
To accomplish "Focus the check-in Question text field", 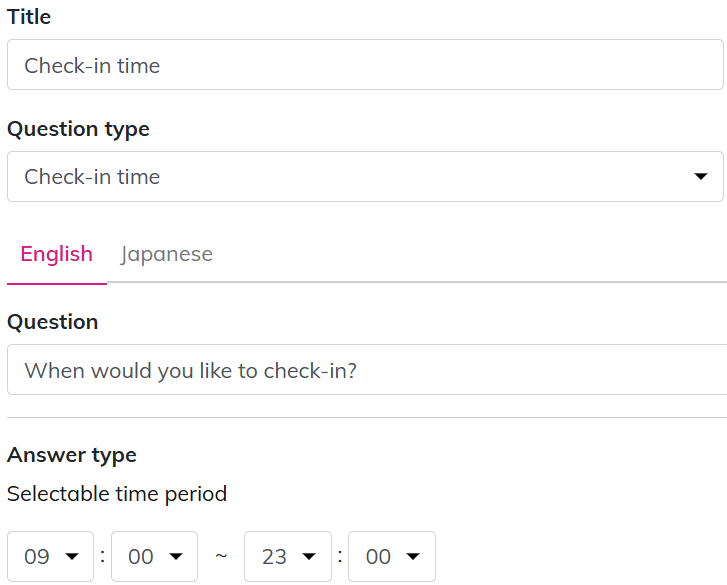I will 364,370.
